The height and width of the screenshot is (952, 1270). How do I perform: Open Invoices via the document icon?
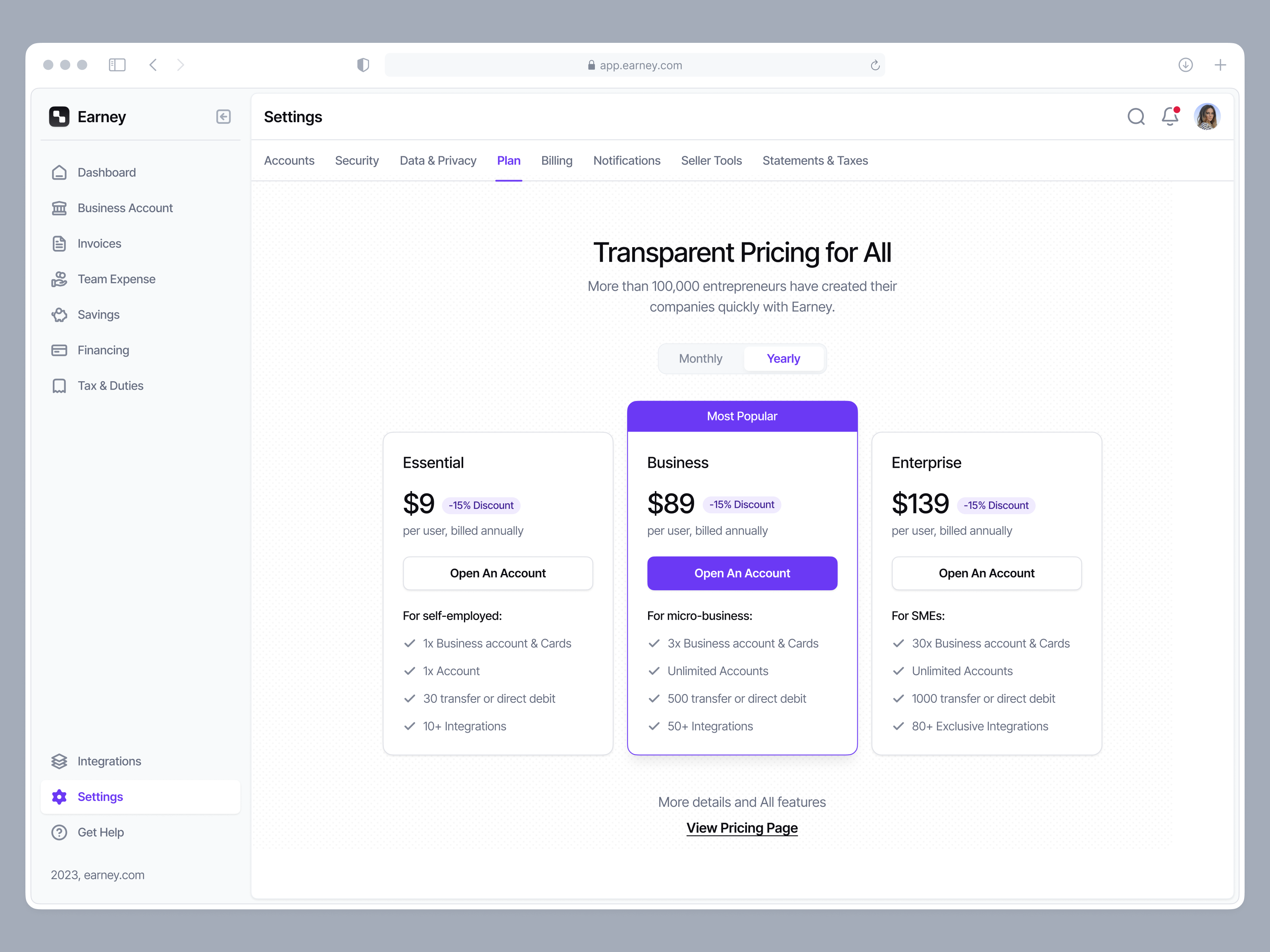point(60,243)
